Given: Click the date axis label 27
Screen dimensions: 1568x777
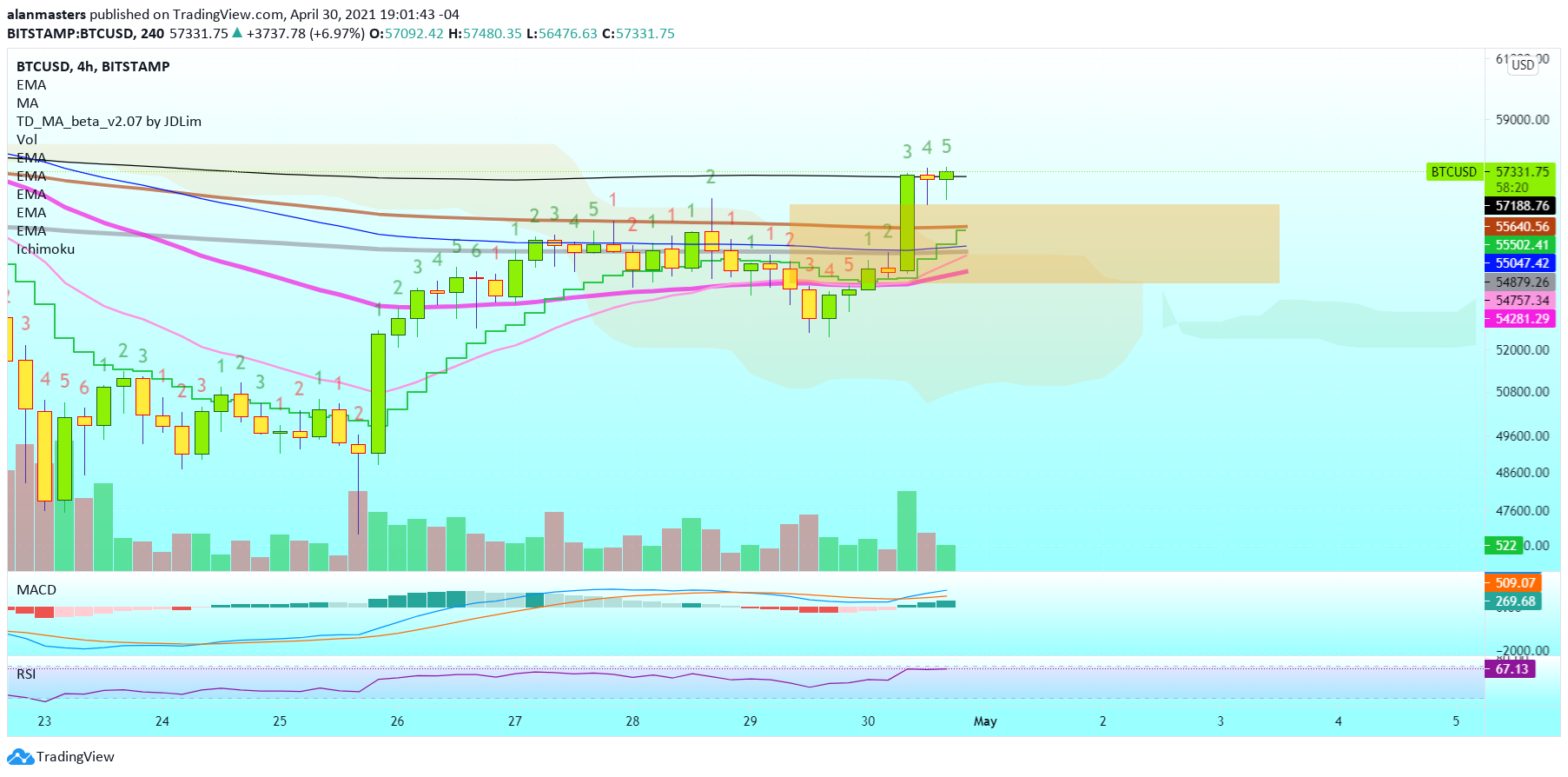Looking at the screenshot, I should pos(515,721).
